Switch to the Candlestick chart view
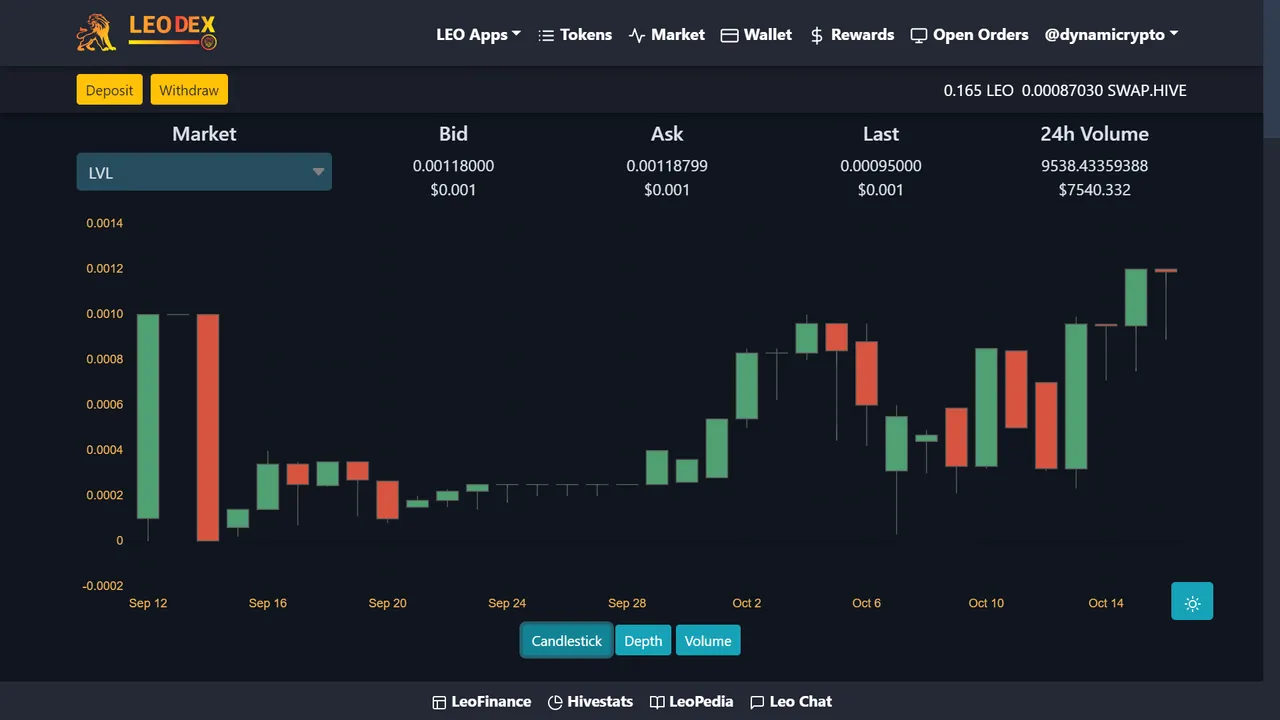The width and height of the screenshot is (1280, 720). point(567,641)
